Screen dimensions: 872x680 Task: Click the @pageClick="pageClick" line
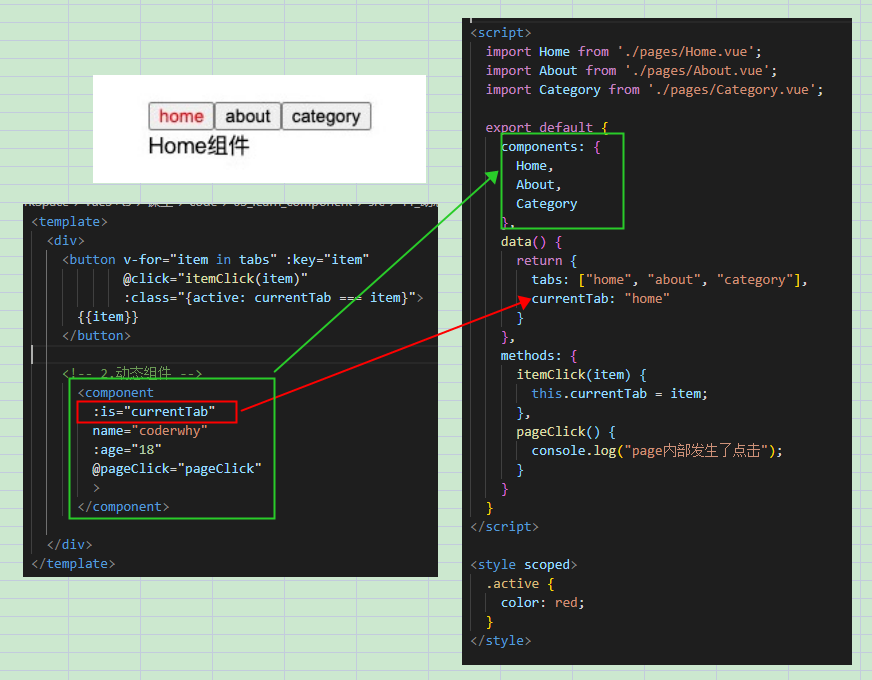click(177, 469)
